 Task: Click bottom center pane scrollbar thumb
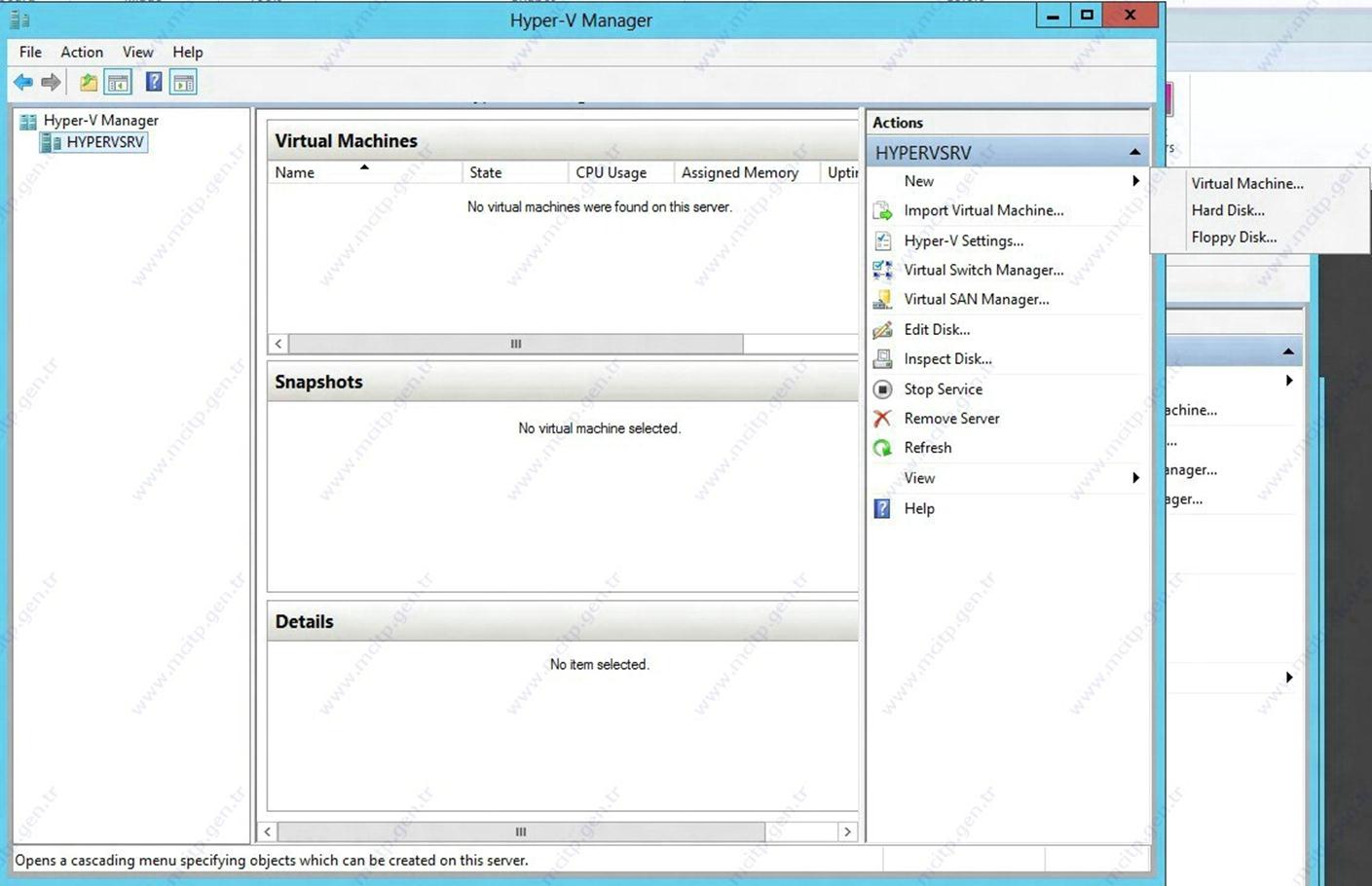click(521, 832)
